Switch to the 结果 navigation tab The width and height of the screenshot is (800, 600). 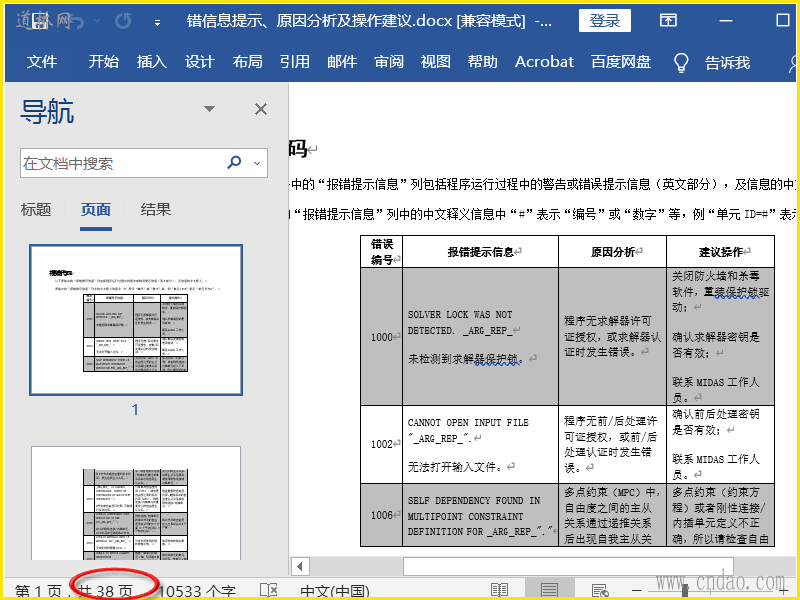(156, 210)
